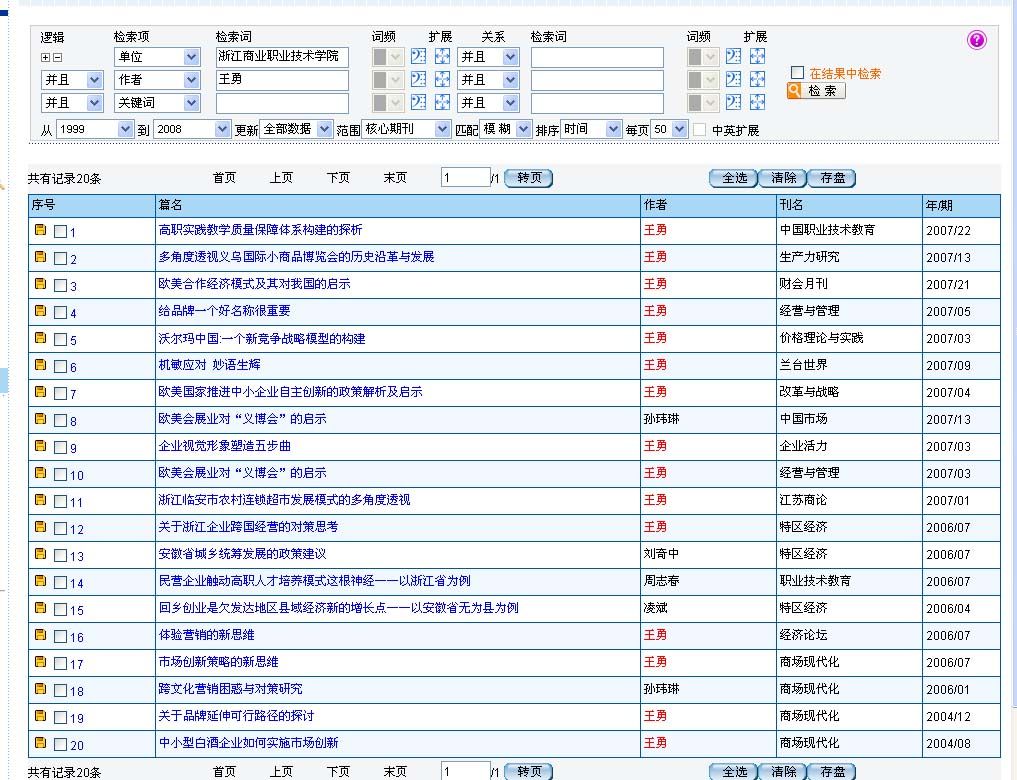Open the 并且 logic dropdown beside 作者
1017x780 pixels.
pyautogui.click(x=72, y=80)
